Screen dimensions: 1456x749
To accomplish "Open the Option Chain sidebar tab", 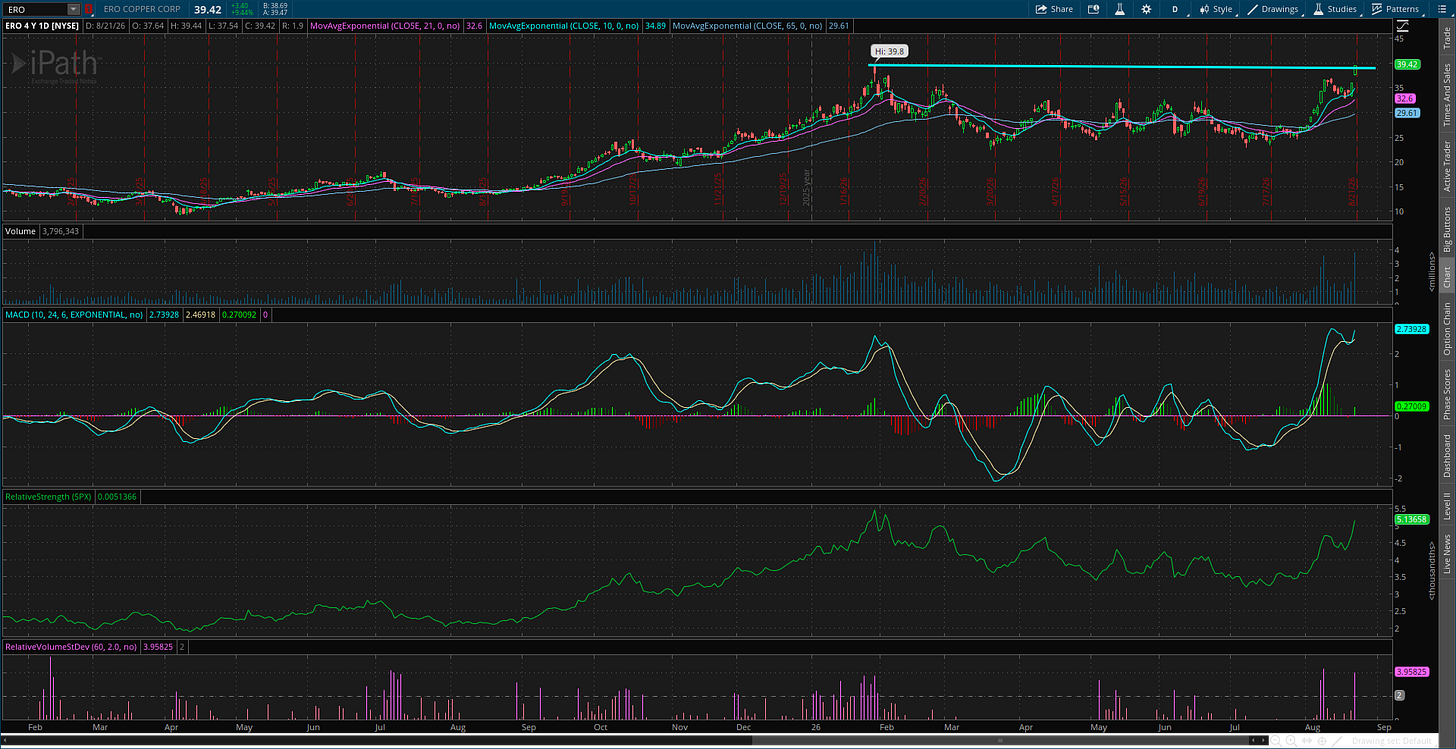I will 1445,328.
